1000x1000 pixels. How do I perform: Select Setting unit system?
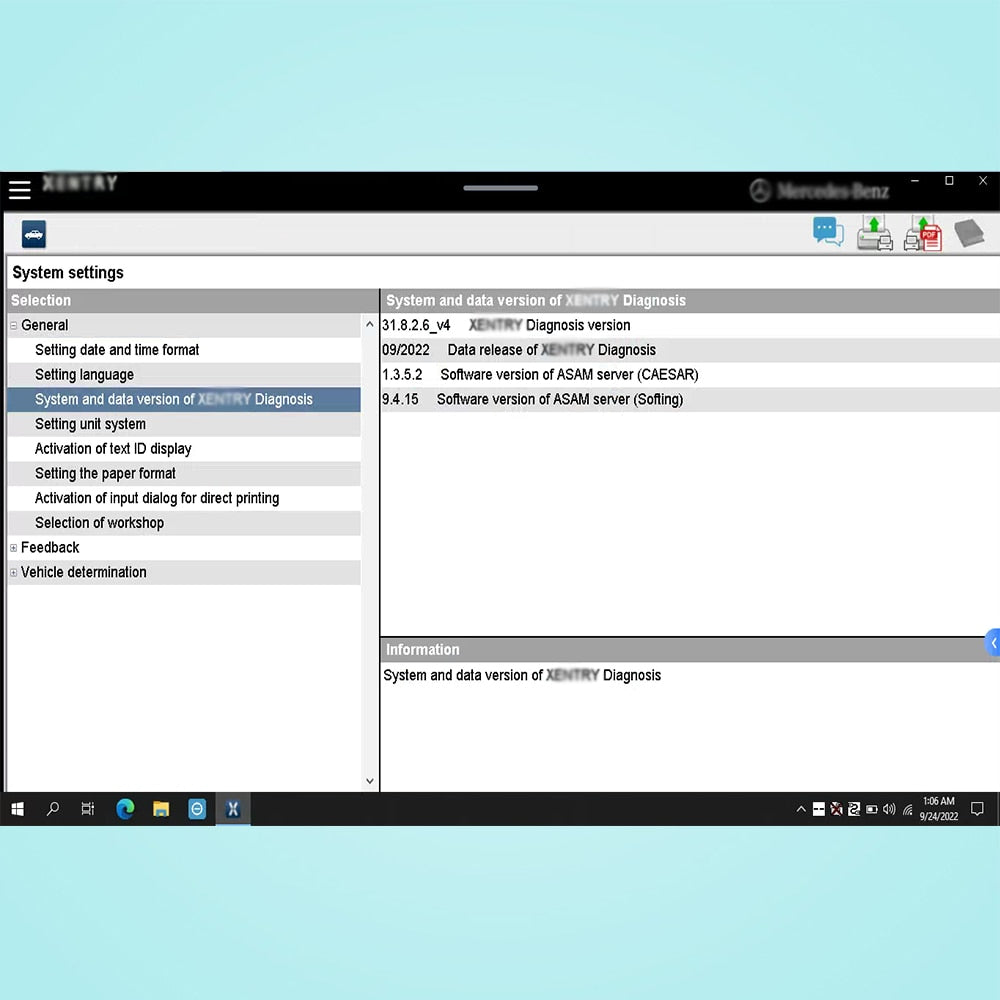(184, 424)
